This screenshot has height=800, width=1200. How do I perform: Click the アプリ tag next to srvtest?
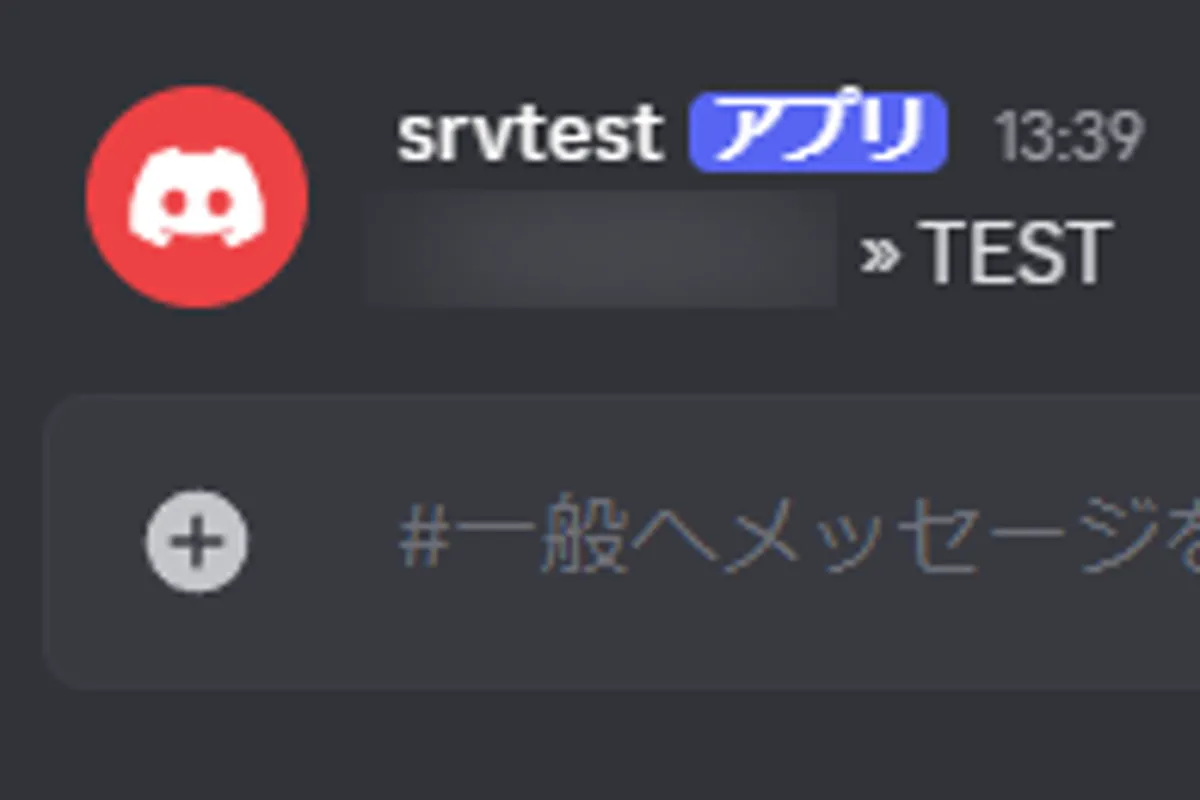[818, 132]
